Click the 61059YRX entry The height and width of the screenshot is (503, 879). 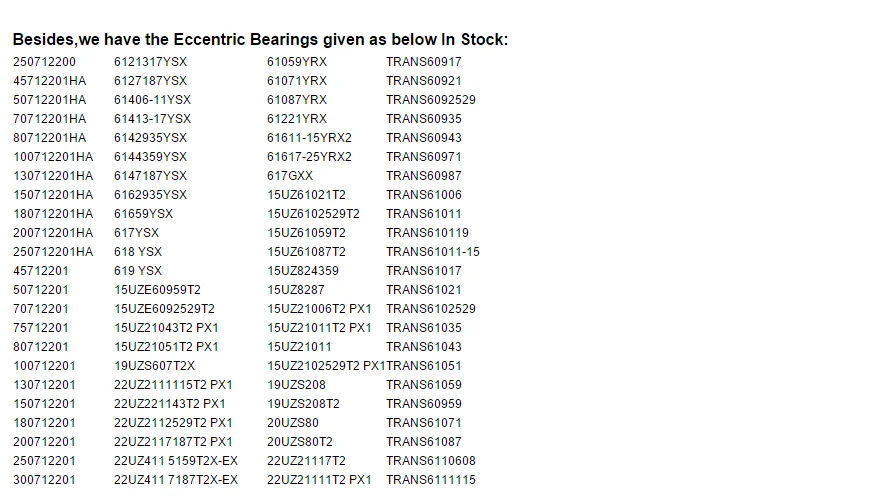(296, 62)
